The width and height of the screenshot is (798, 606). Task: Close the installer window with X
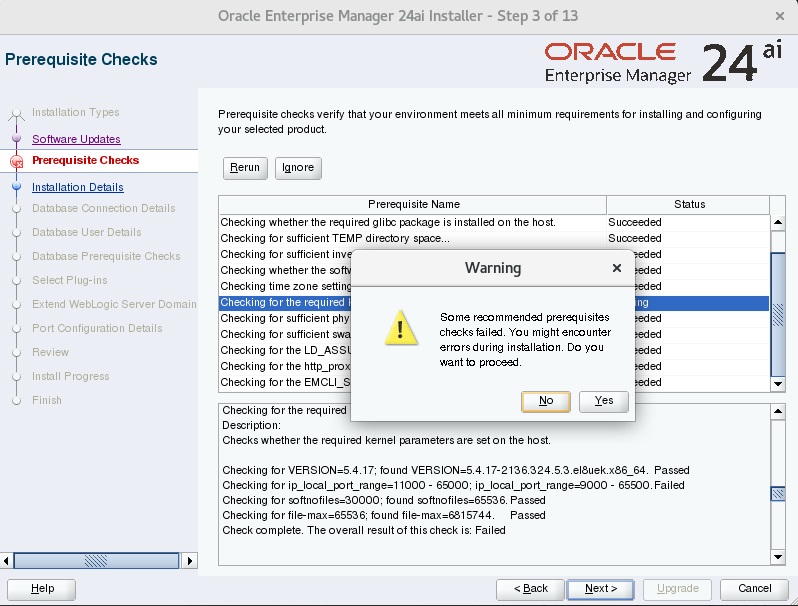coord(780,16)
